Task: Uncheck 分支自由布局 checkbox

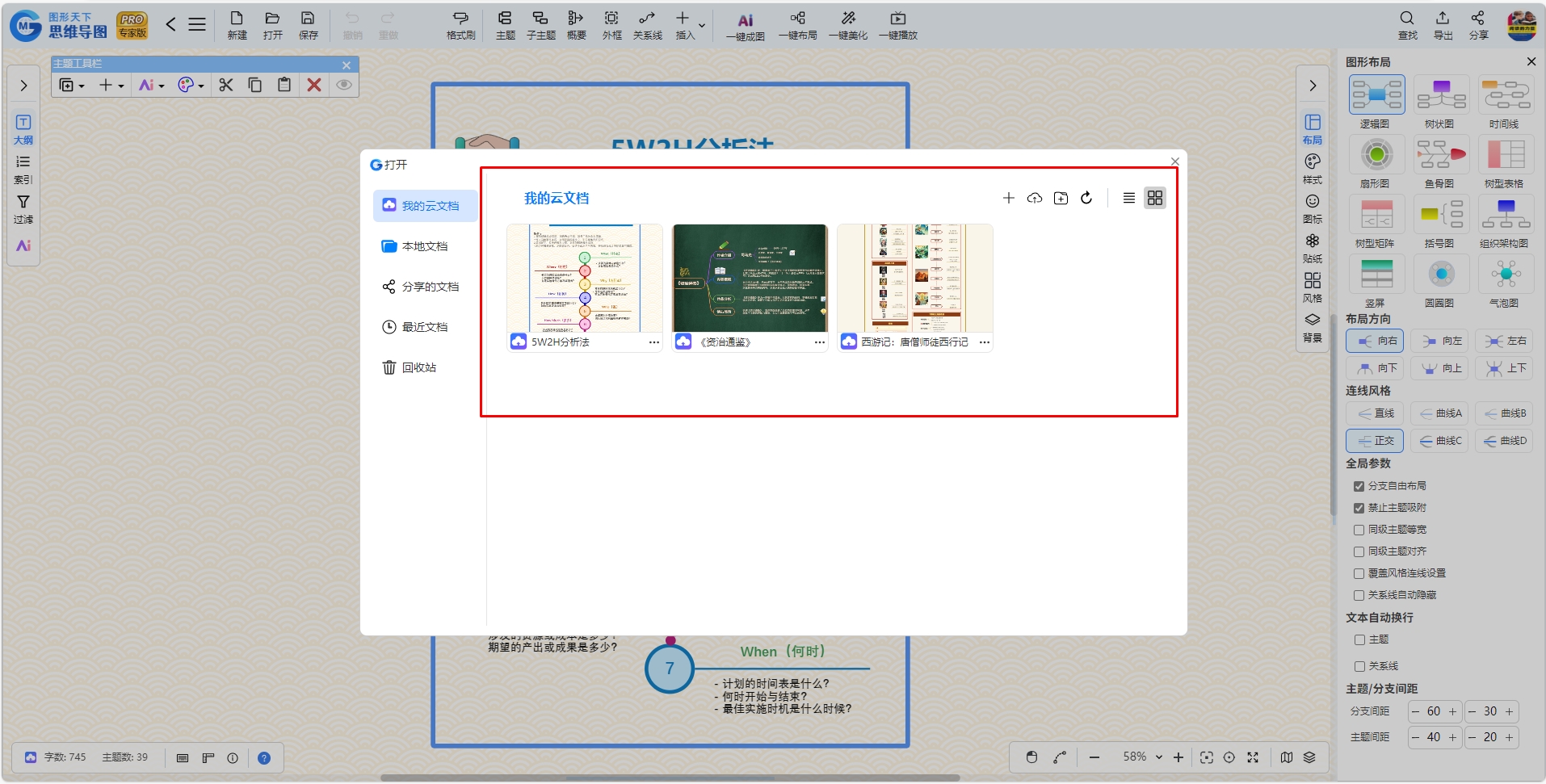Action: point(1359,486)
